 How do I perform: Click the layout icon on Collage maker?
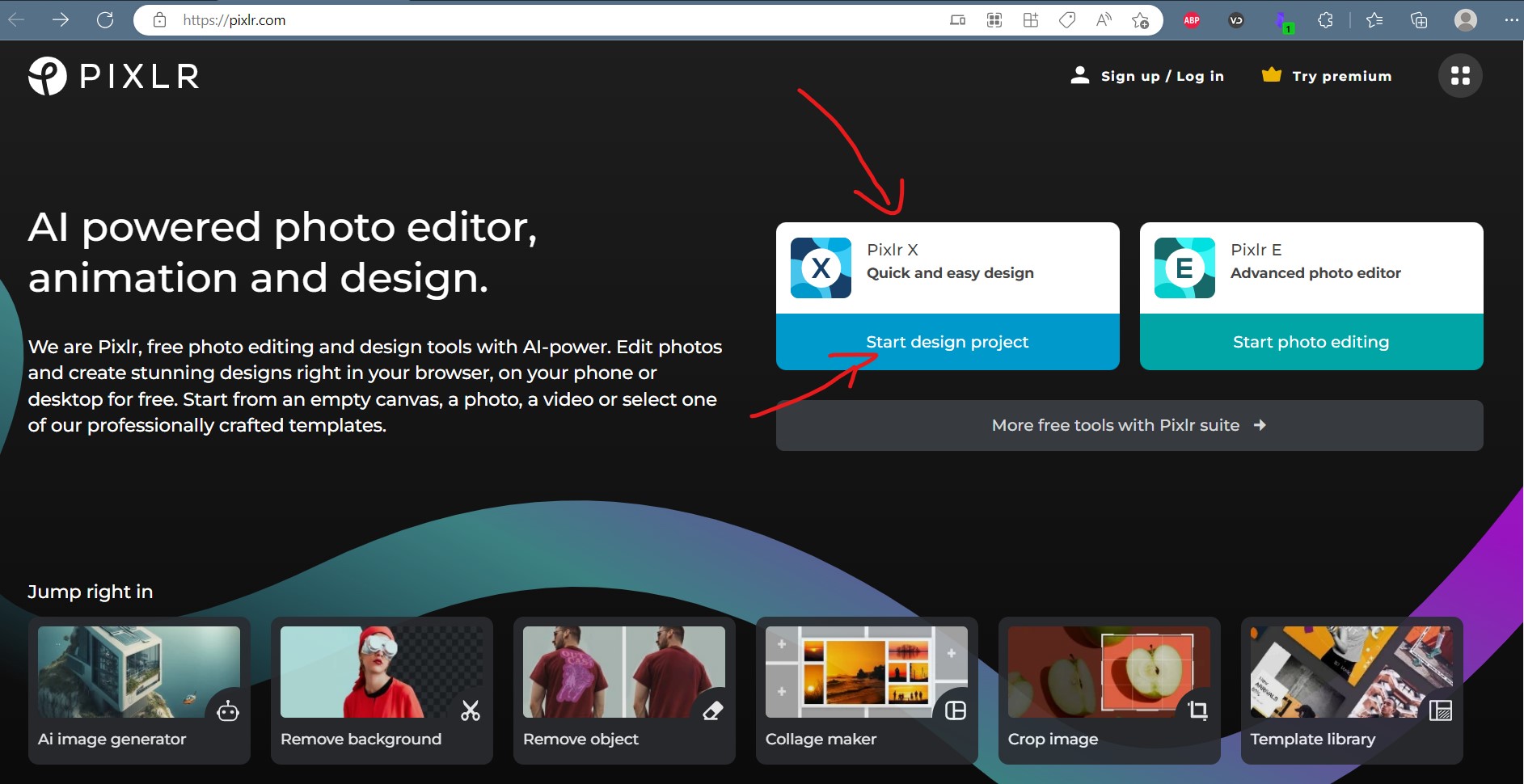pyautogui.click(x=956, y=710)
